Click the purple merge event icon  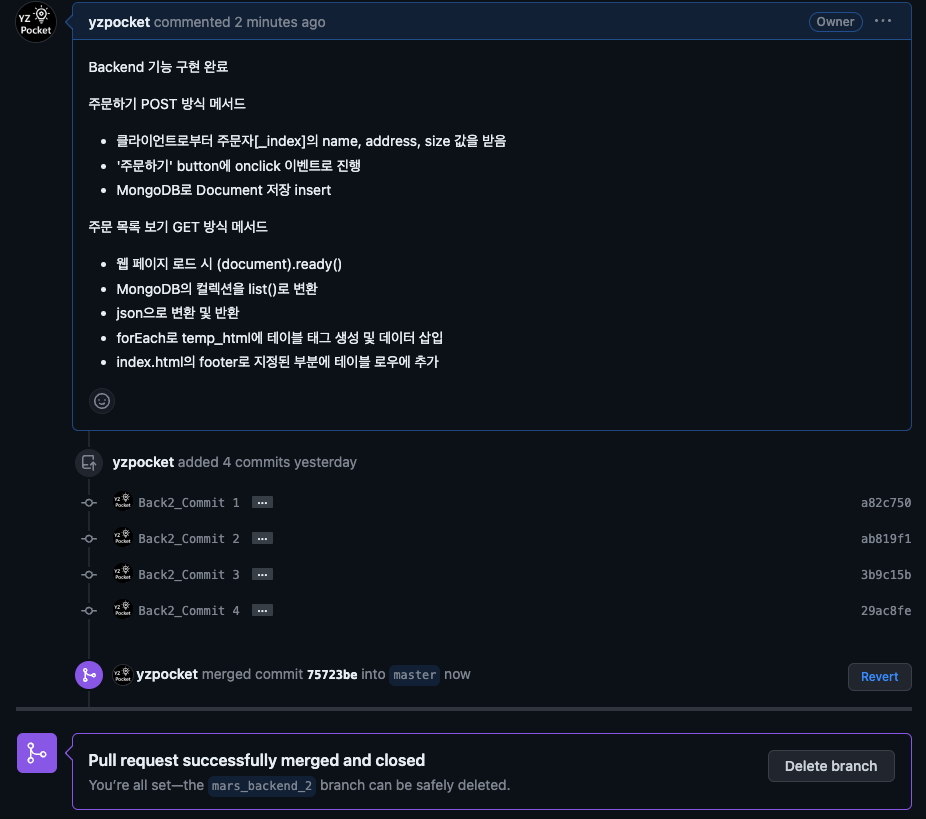point(89,675)
